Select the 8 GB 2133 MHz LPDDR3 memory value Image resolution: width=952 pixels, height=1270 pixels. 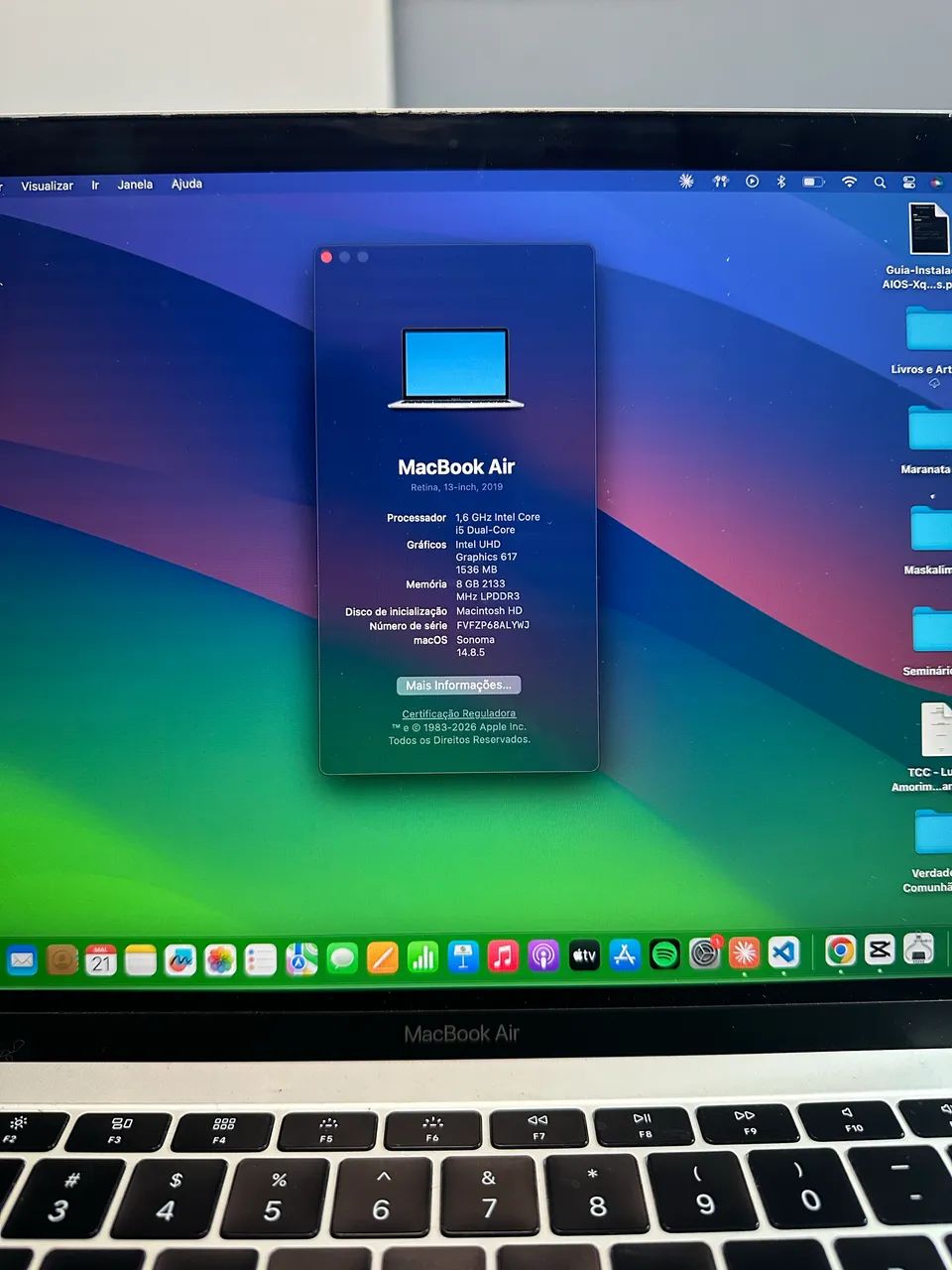(487, 590)
